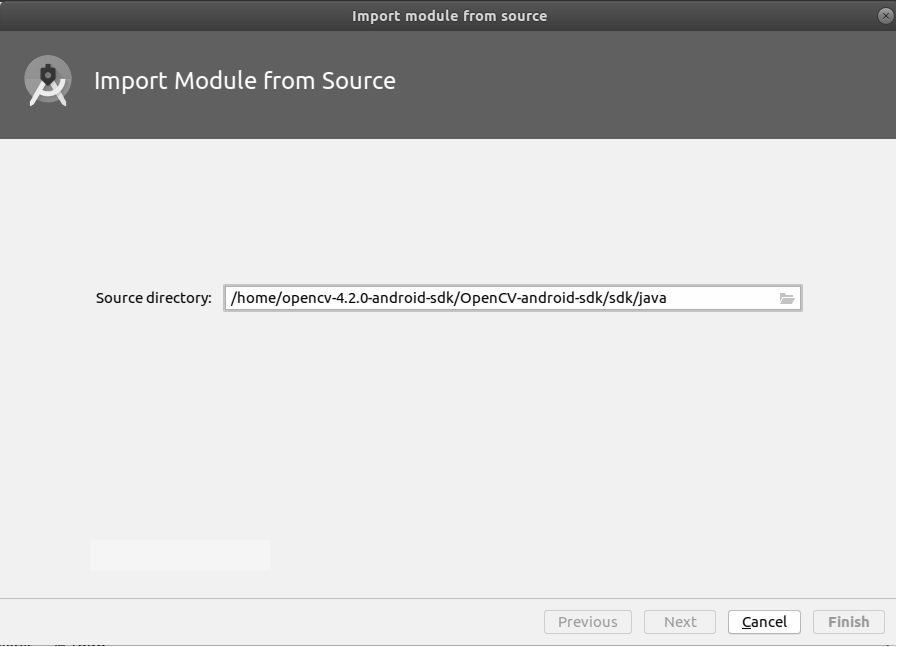The image size is (897, 647).
Task: Click empty space in field after 'java'
Action: click(x=721, y=298)
